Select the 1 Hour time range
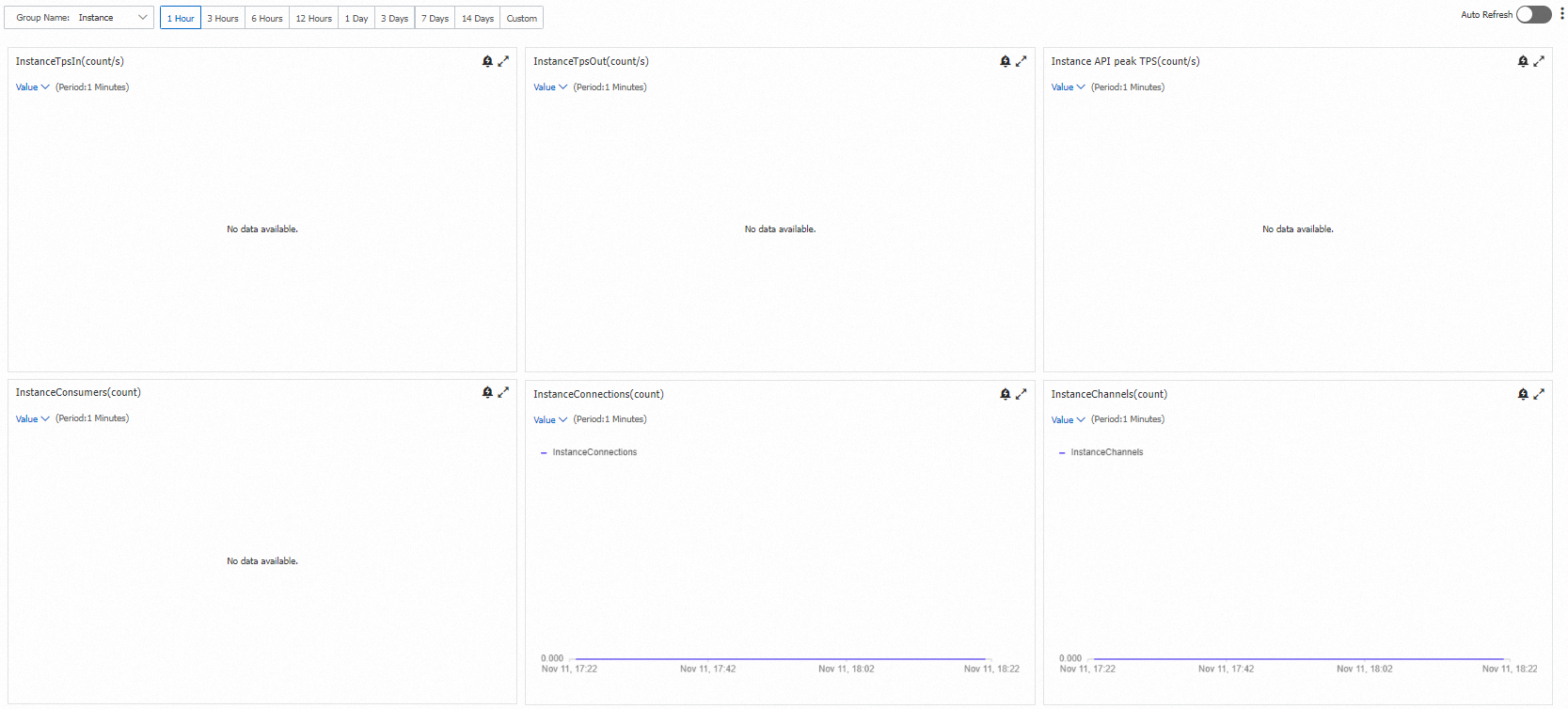This screenshot has width=1568, height=709. pyautogui.click(x=181, y=18)
